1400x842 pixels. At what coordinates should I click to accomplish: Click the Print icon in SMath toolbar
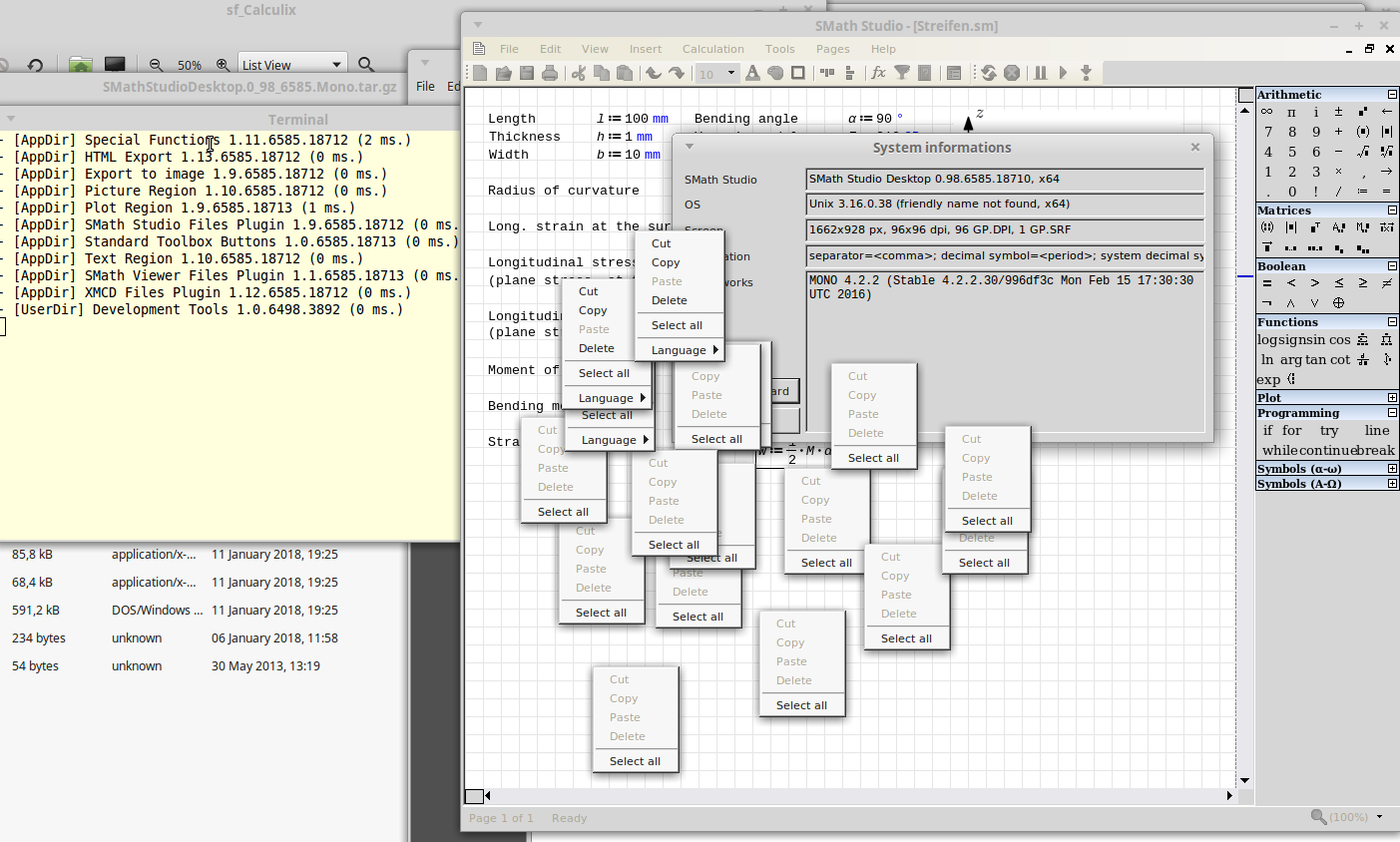click(x=549, y=73)
